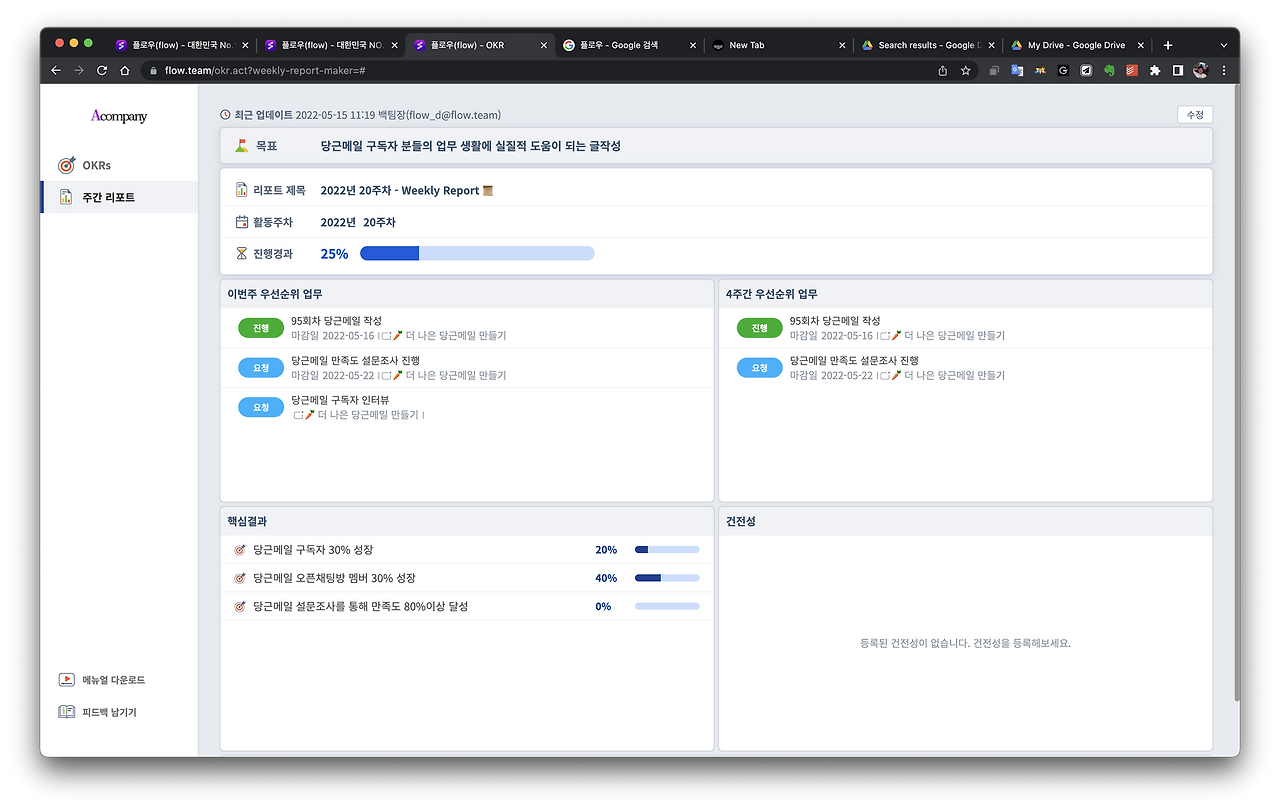Add a new browser tab with plus

point(1168,45)
